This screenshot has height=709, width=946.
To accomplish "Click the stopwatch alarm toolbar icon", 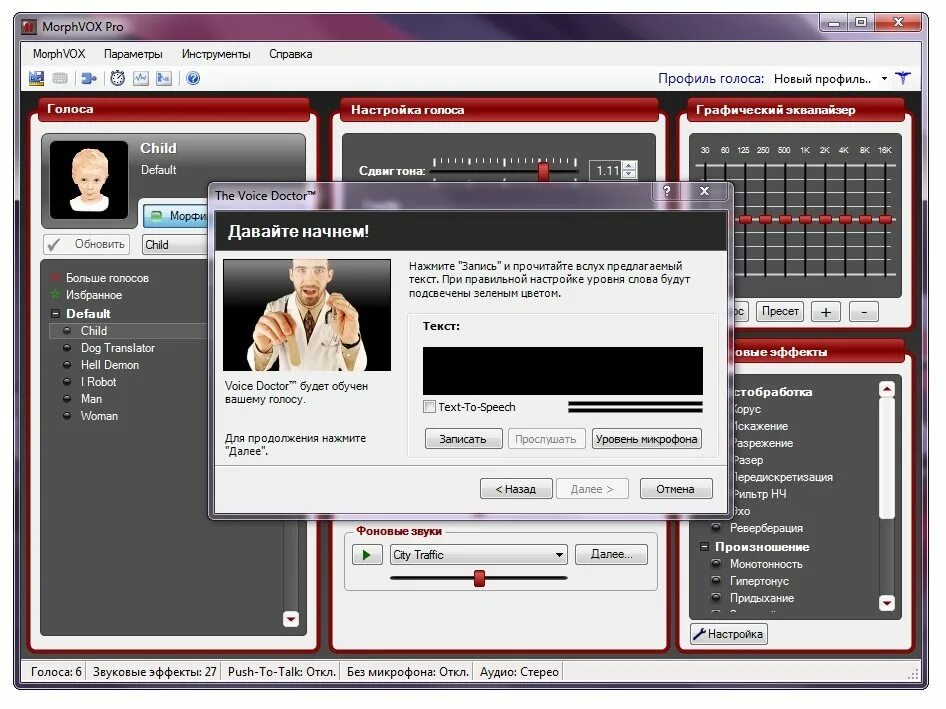I will [118, 78].
